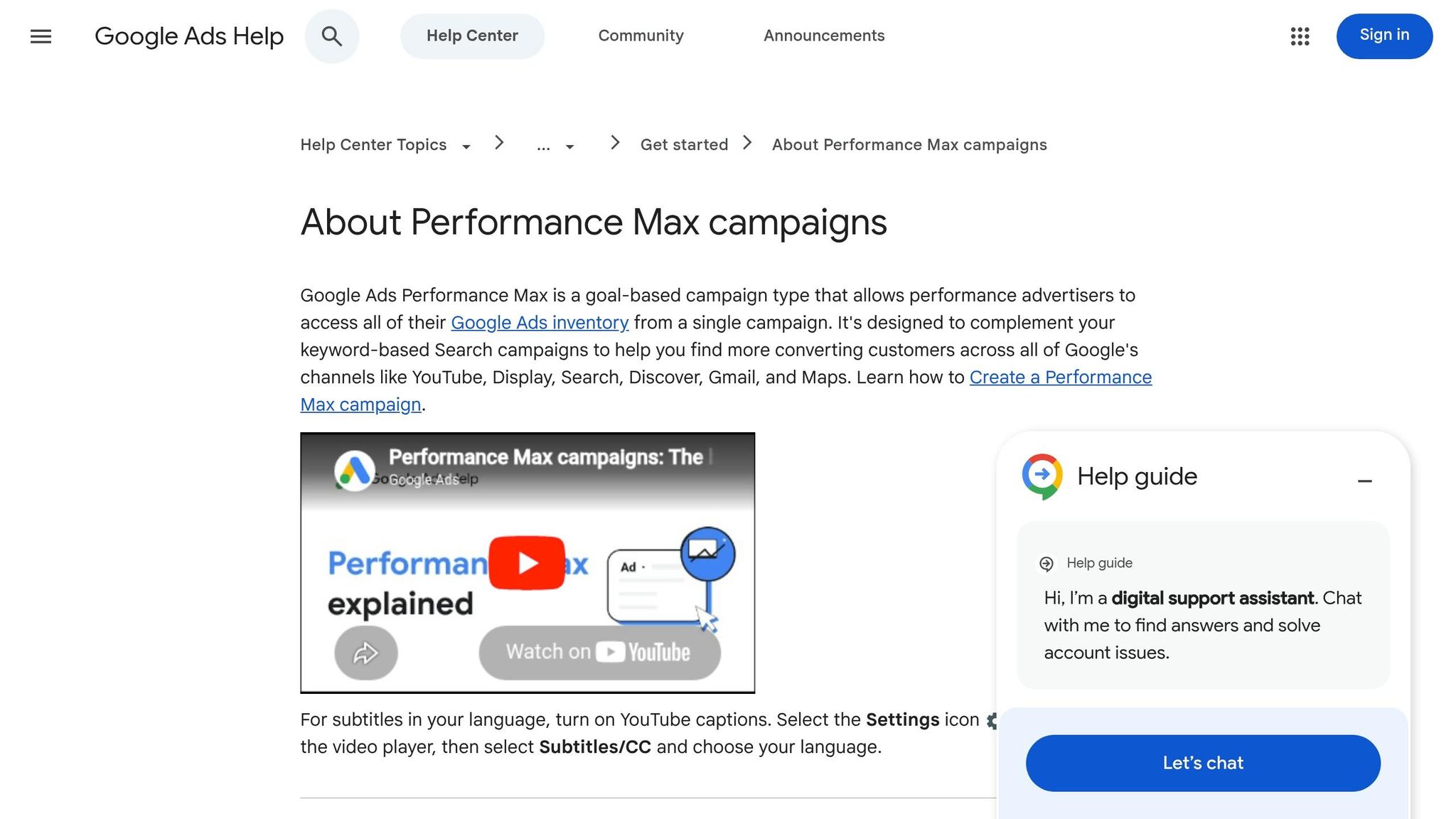Click the Google Ads channel logo in video
1456x819 pixels.
tap(354, 470)
